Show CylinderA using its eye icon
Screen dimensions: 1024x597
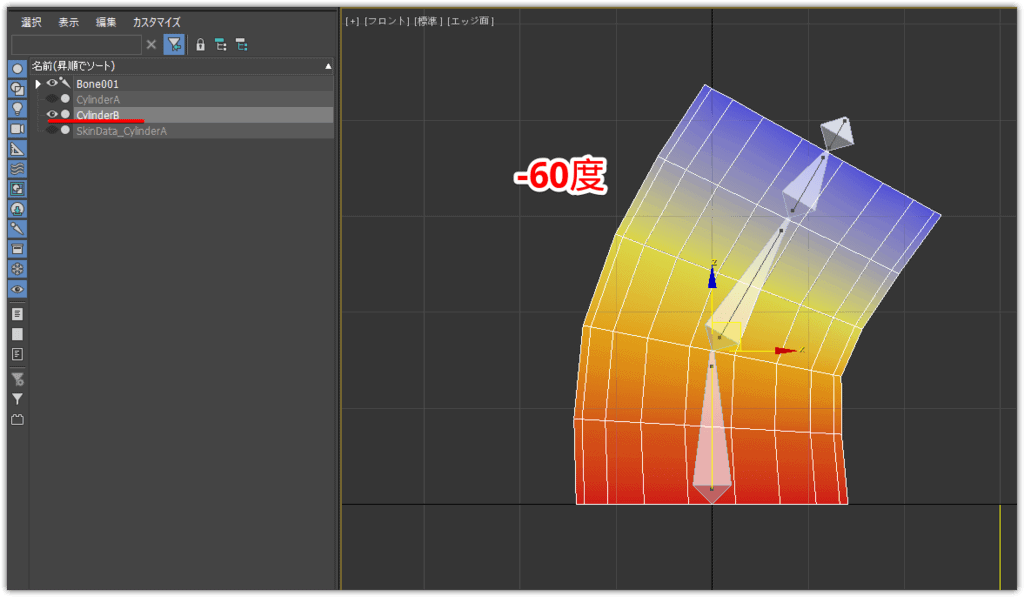pyautogui.click(x=52, y=99)
